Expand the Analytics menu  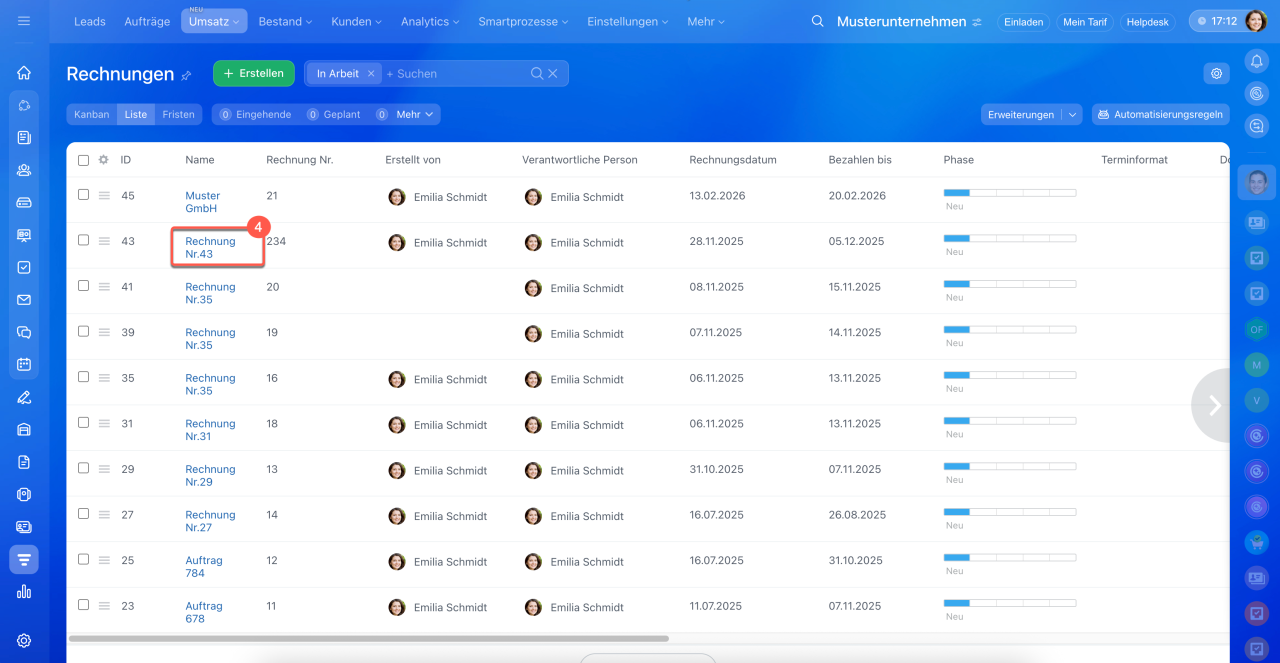pyautogui.click(x=431, y=21)
